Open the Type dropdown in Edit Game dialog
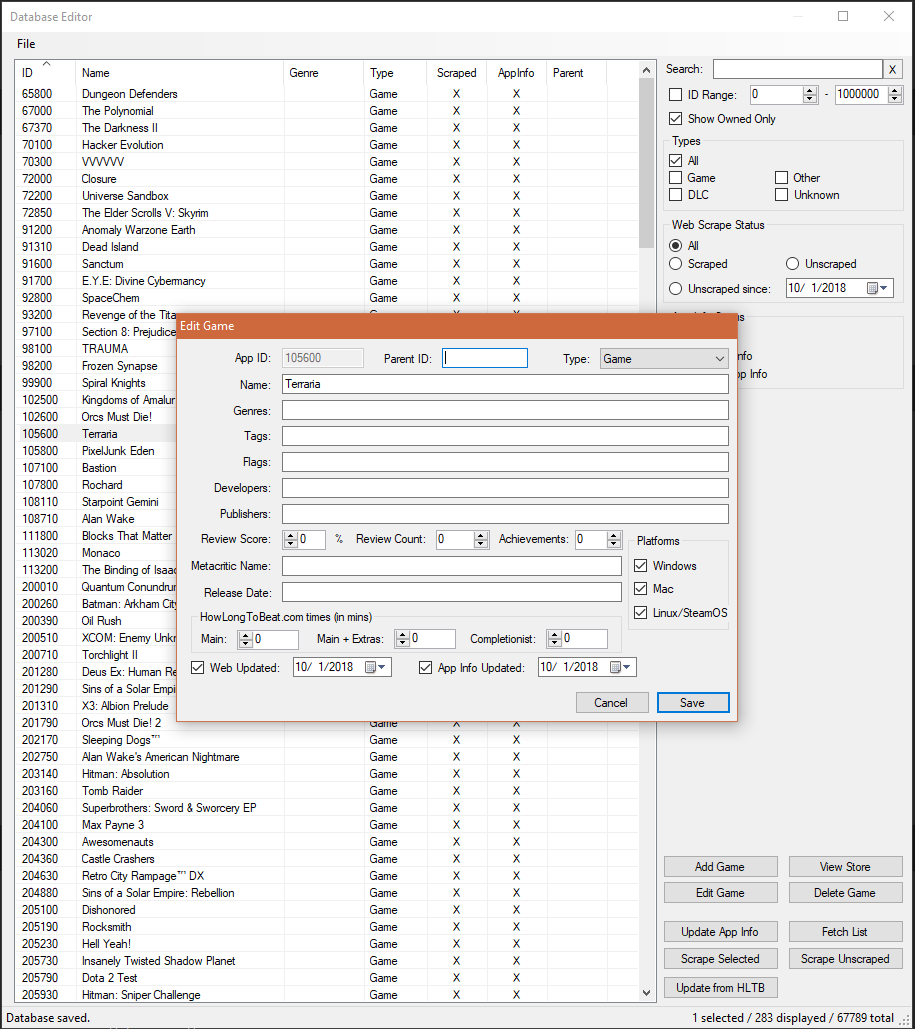This screenshot has height=1029, width=915. click(x=716, y=357)
